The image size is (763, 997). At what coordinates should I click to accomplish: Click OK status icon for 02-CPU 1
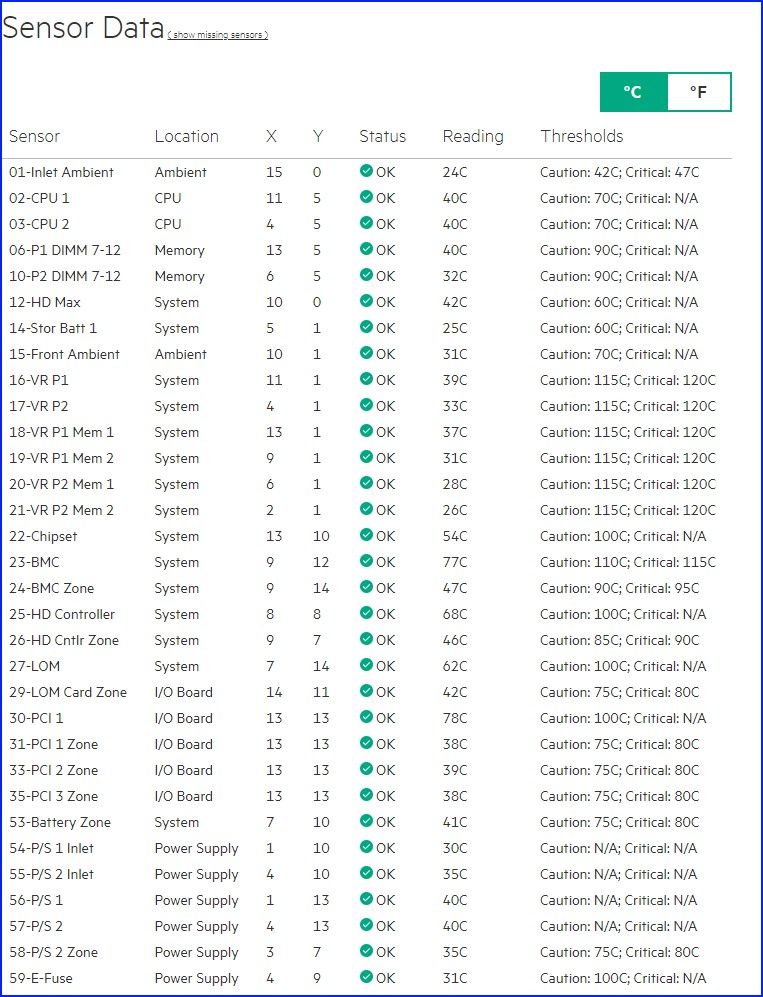point(366,197)
